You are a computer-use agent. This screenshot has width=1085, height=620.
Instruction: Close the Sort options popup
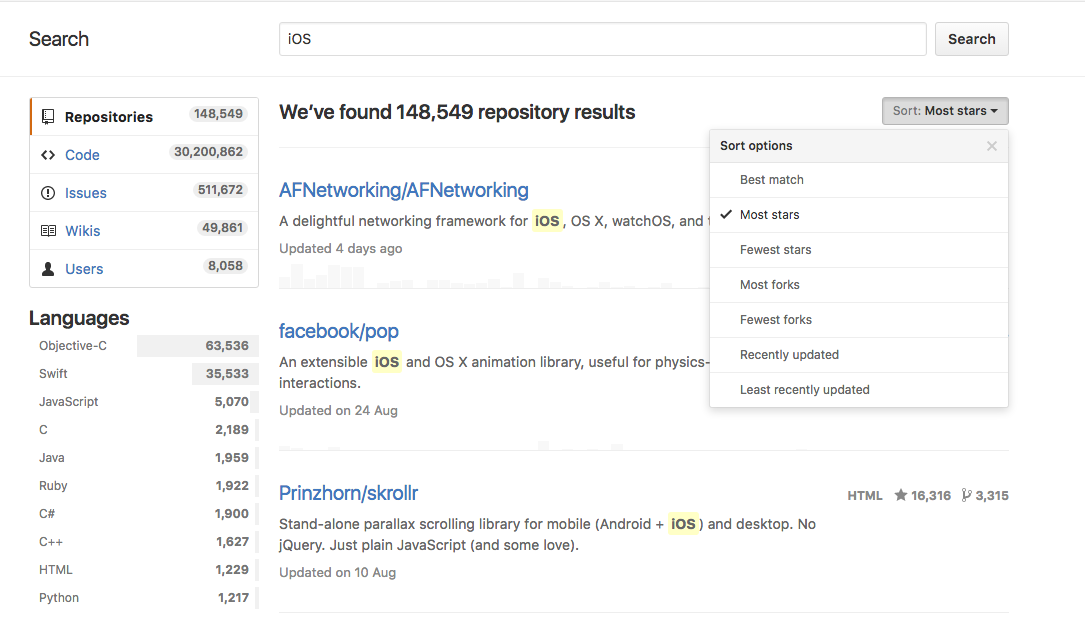tap(992, 146)
